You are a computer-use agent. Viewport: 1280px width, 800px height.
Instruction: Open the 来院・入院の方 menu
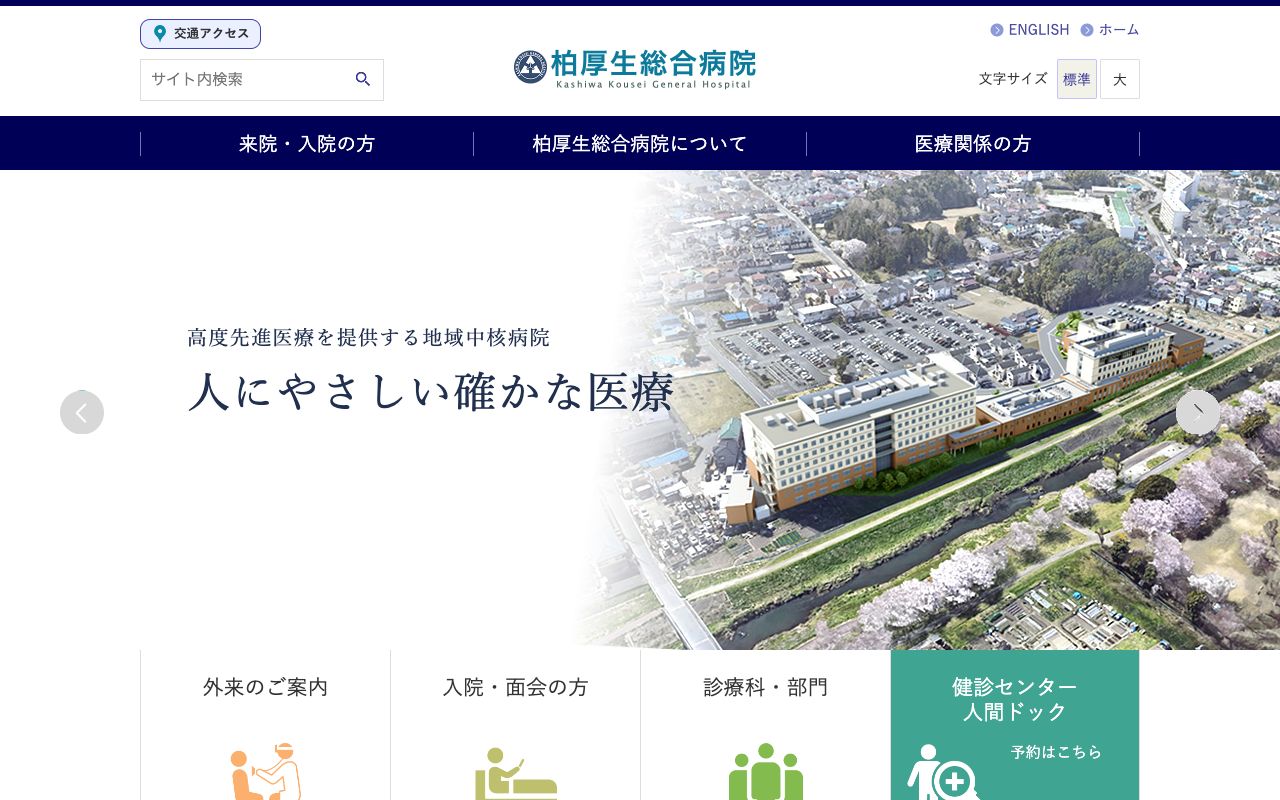point(306,143)
